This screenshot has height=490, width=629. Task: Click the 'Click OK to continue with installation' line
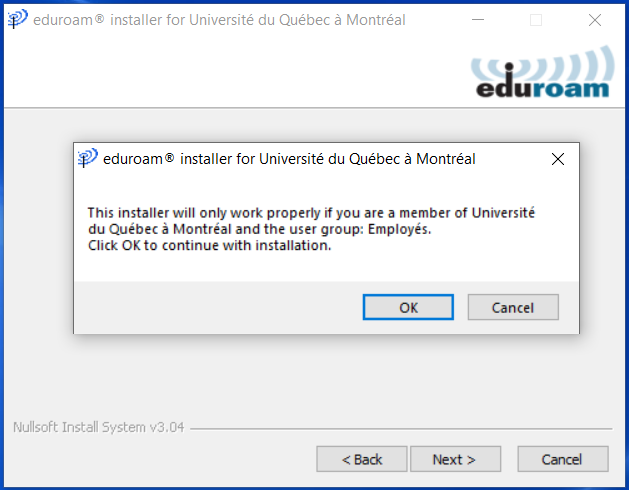pos(210,245)
